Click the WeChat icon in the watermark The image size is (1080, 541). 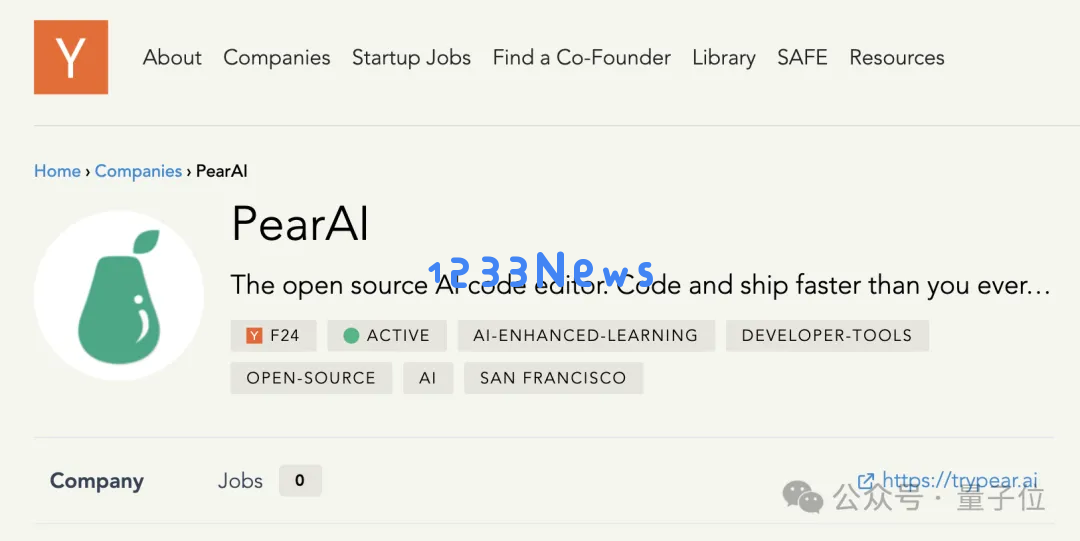(x=802, y=497)
